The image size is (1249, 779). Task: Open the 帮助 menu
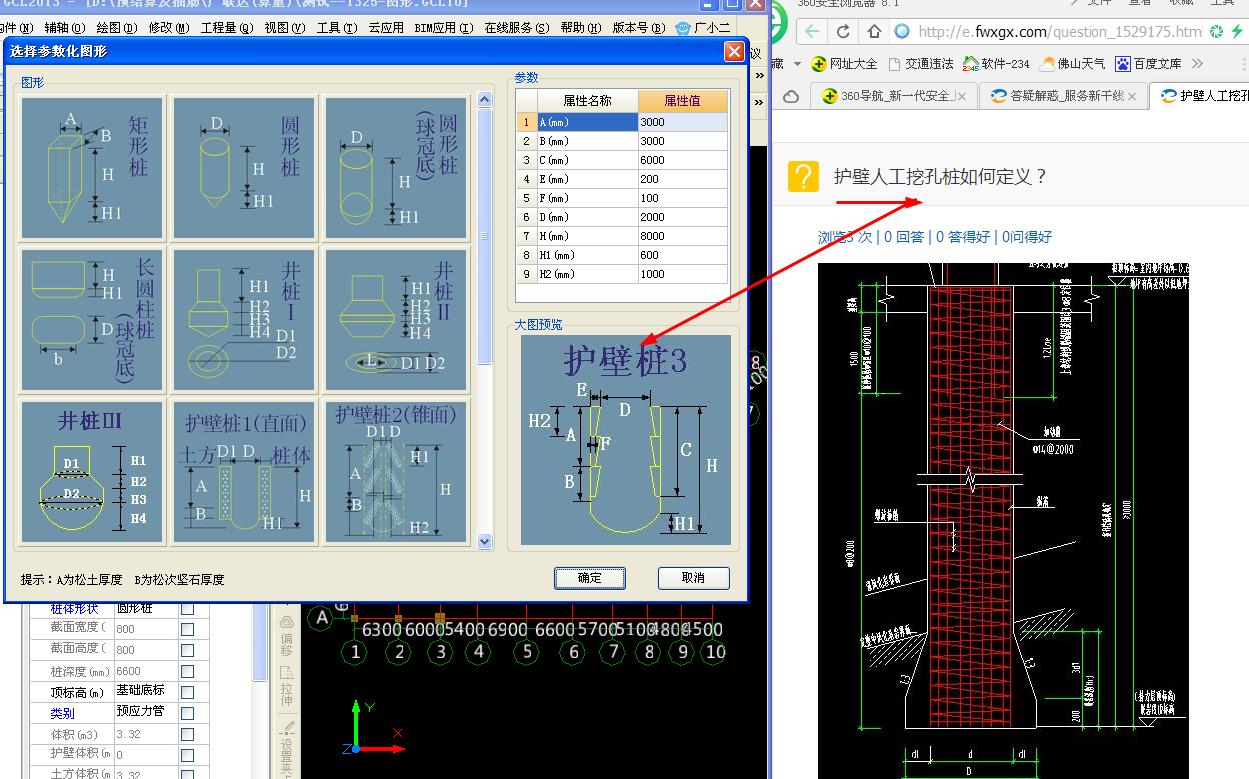pos(581,28)
